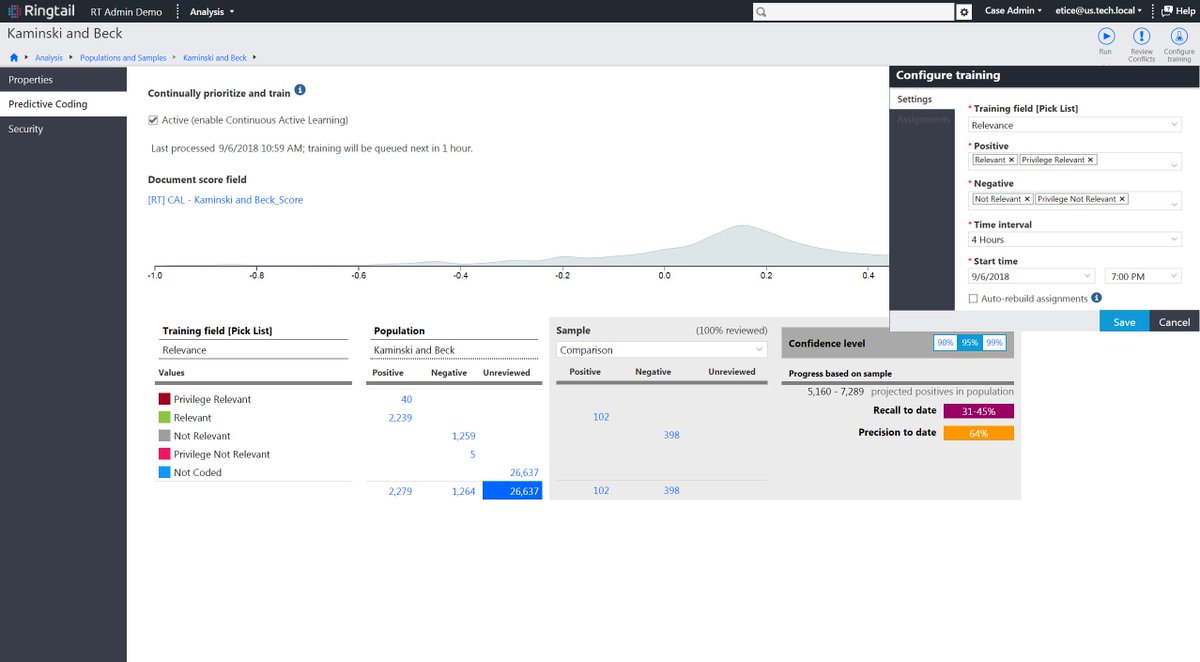The image size is (1200, 662).
Task: Click the Positive tags input field
Action: point(1075,161)
